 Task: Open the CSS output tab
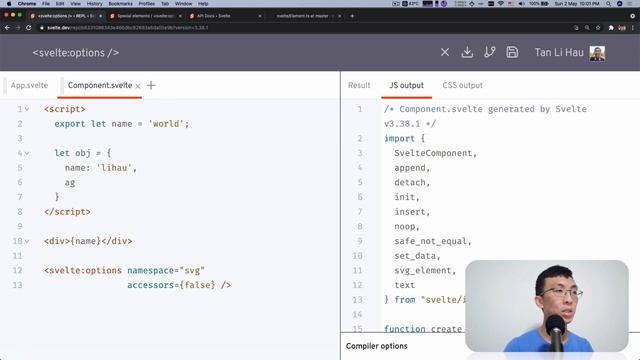(462, 85)
